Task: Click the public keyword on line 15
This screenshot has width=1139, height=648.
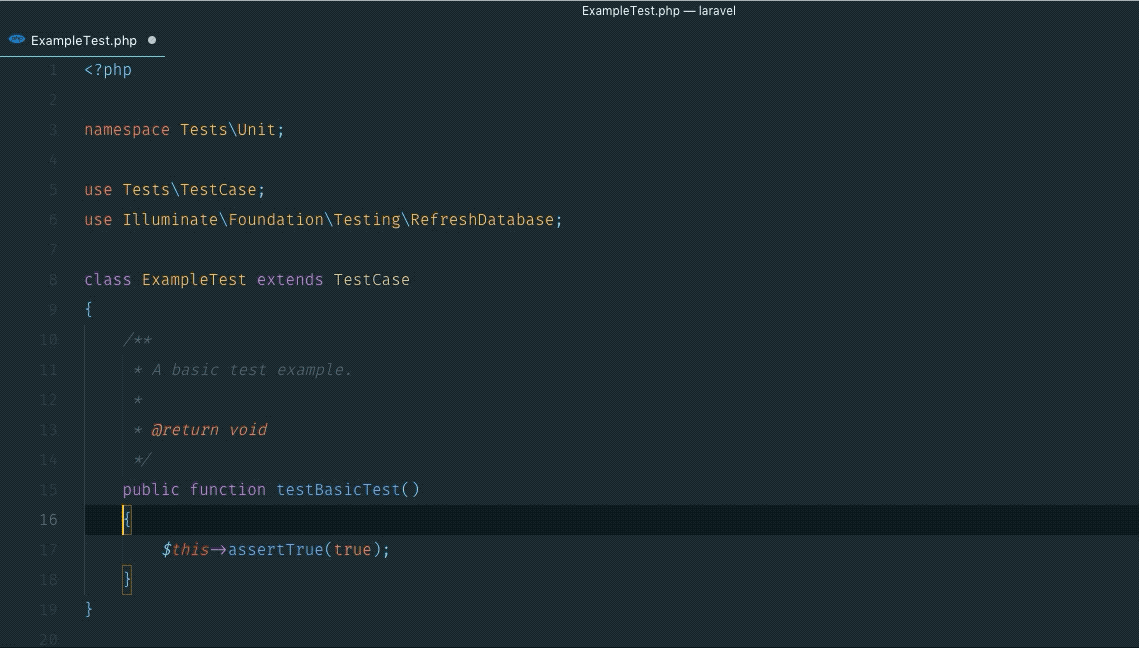Action: click(x=150, y=490)
